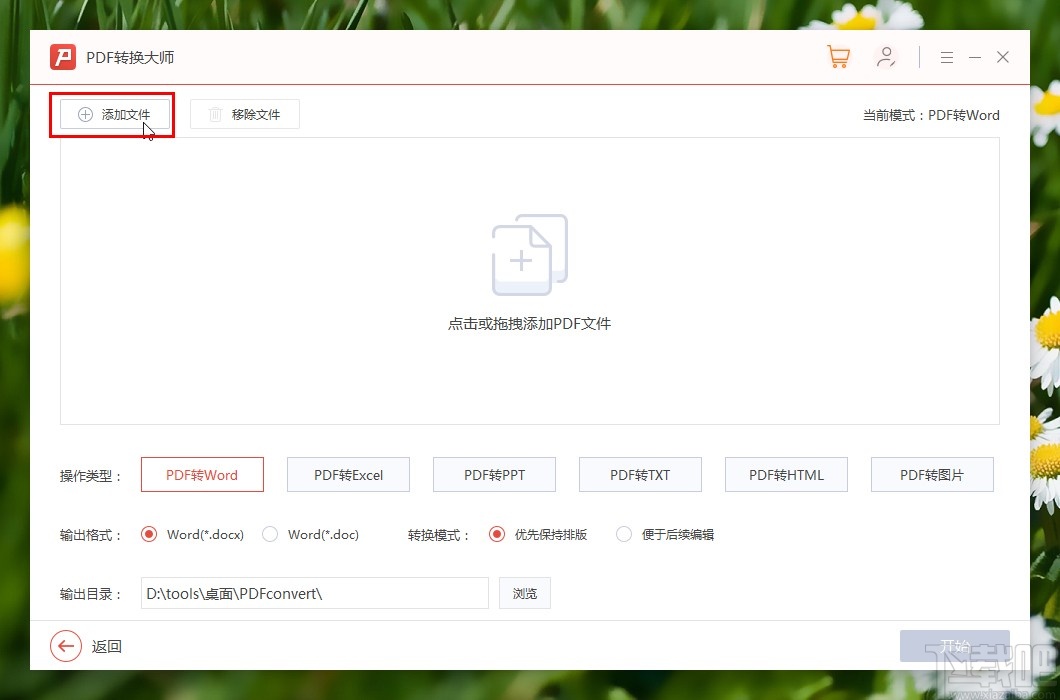Enable the 便于后续编辑 conversion mode
Screen dimensions: 1060x700
(x=623, y=535)
